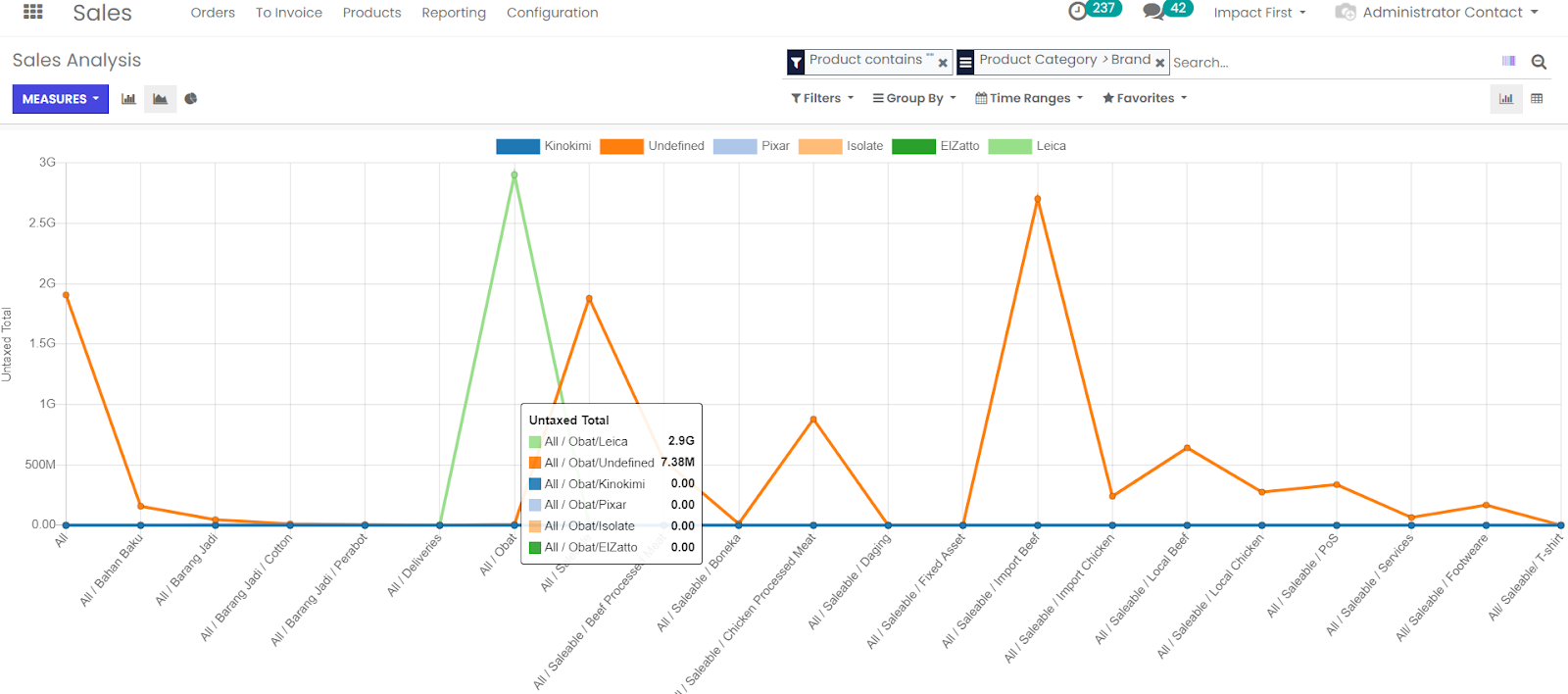Click the Administrator Contact avatar icon
This screenshot has width=1568, height=694.
(1346, 12)
